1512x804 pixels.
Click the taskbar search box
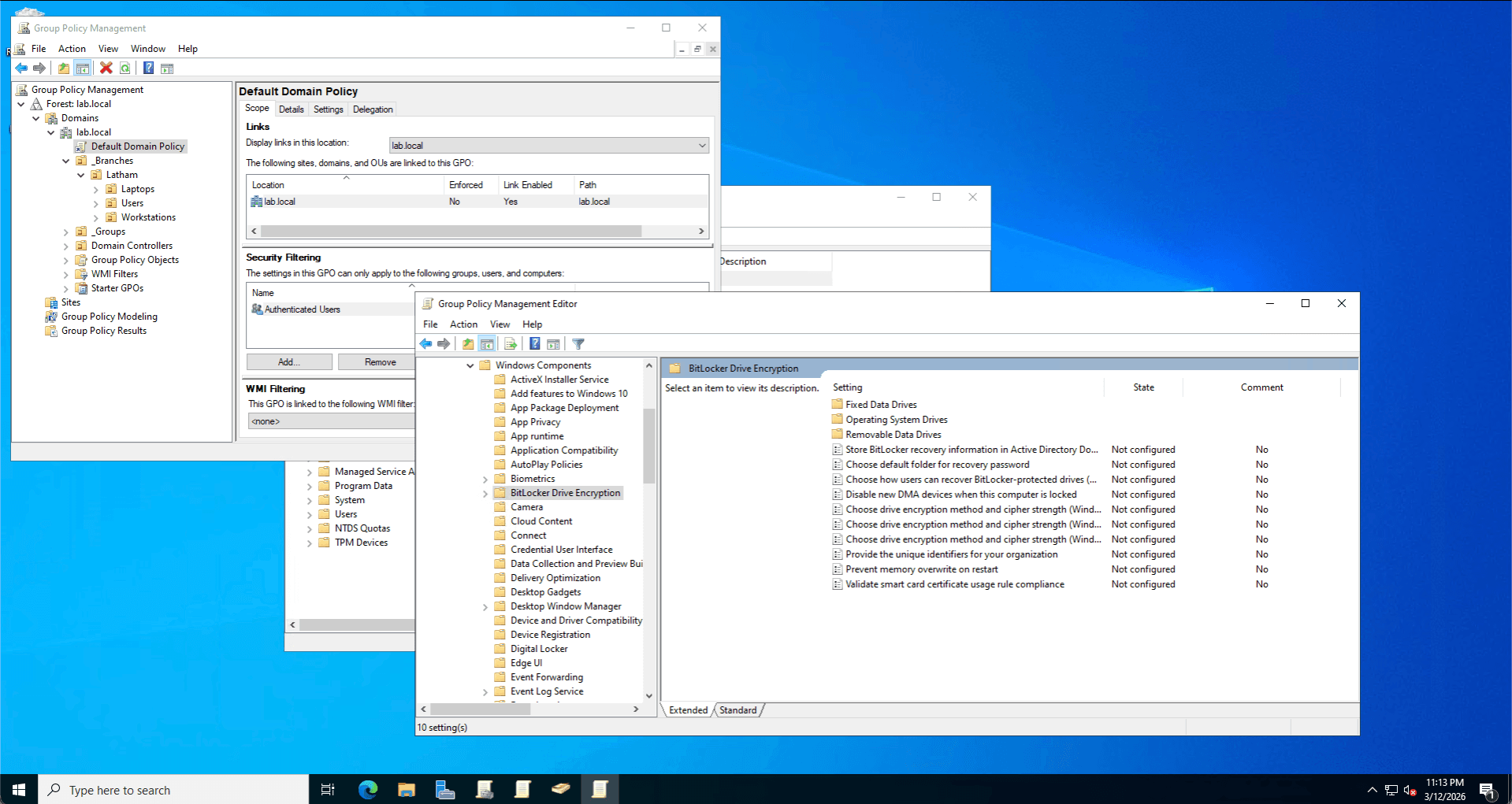173,790
